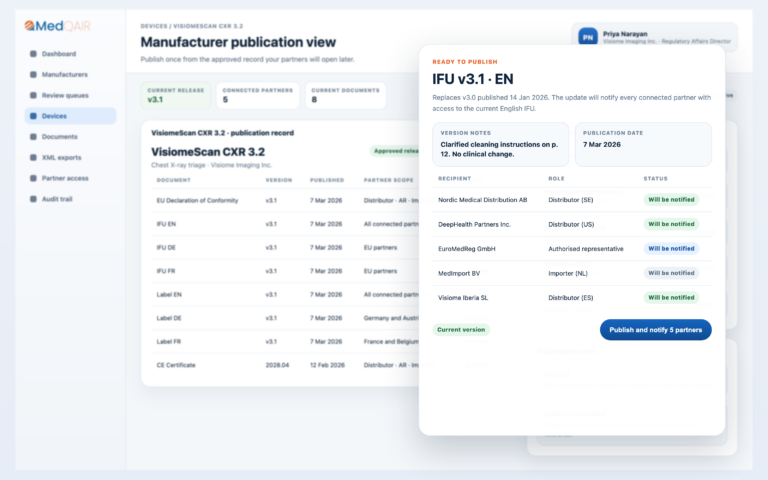This screenshot has width=768, height=480.
Task: Go to Manufacturers section
Action: (x=70, y=74)
